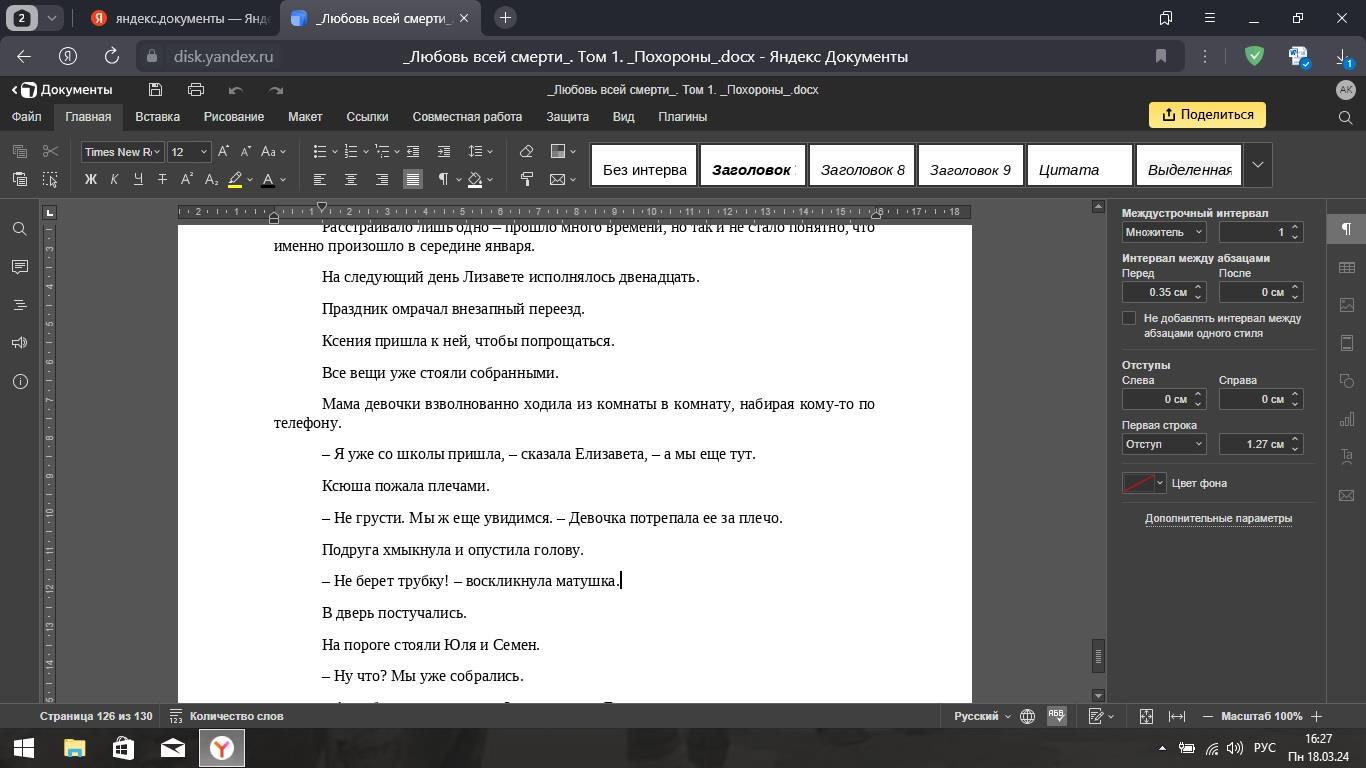Toggle spell checking in the status bar
The height and width of the screenshot is (768, 1366).
pos(1056,716)
